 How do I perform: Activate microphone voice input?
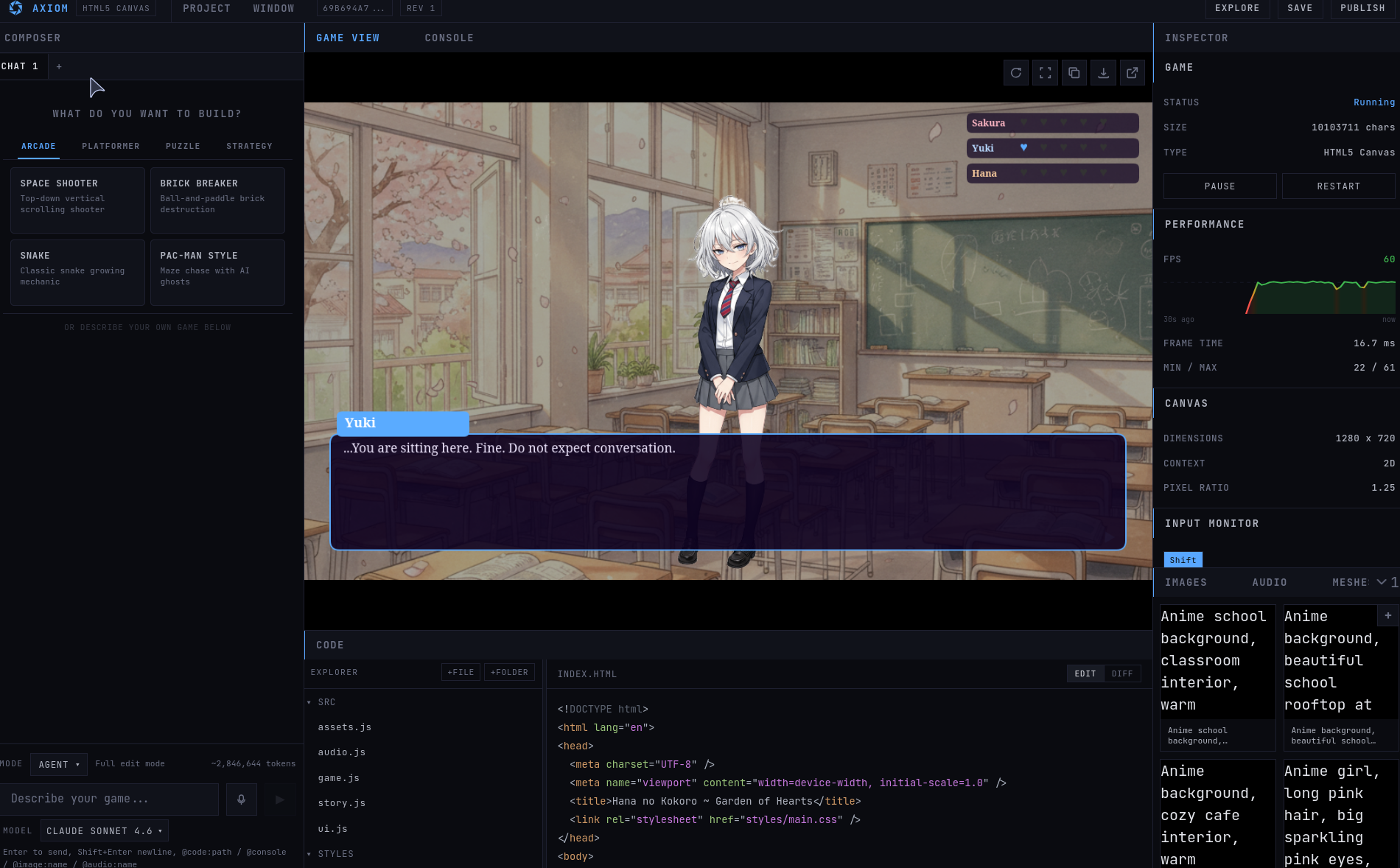(x=241, y=799)
